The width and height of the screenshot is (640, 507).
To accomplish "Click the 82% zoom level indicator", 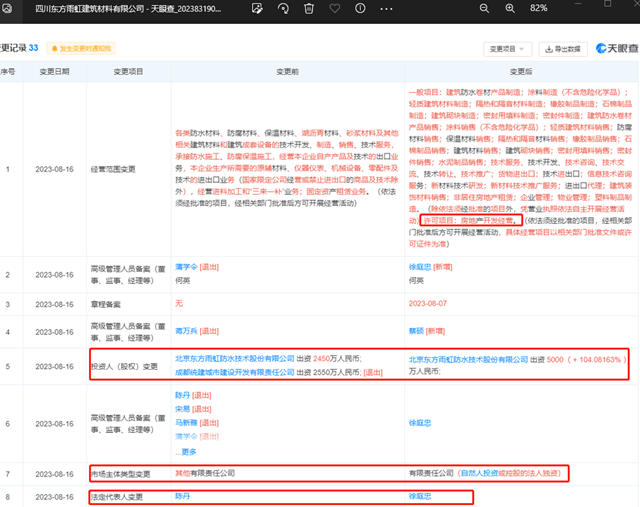I will (x=538, y=8).
